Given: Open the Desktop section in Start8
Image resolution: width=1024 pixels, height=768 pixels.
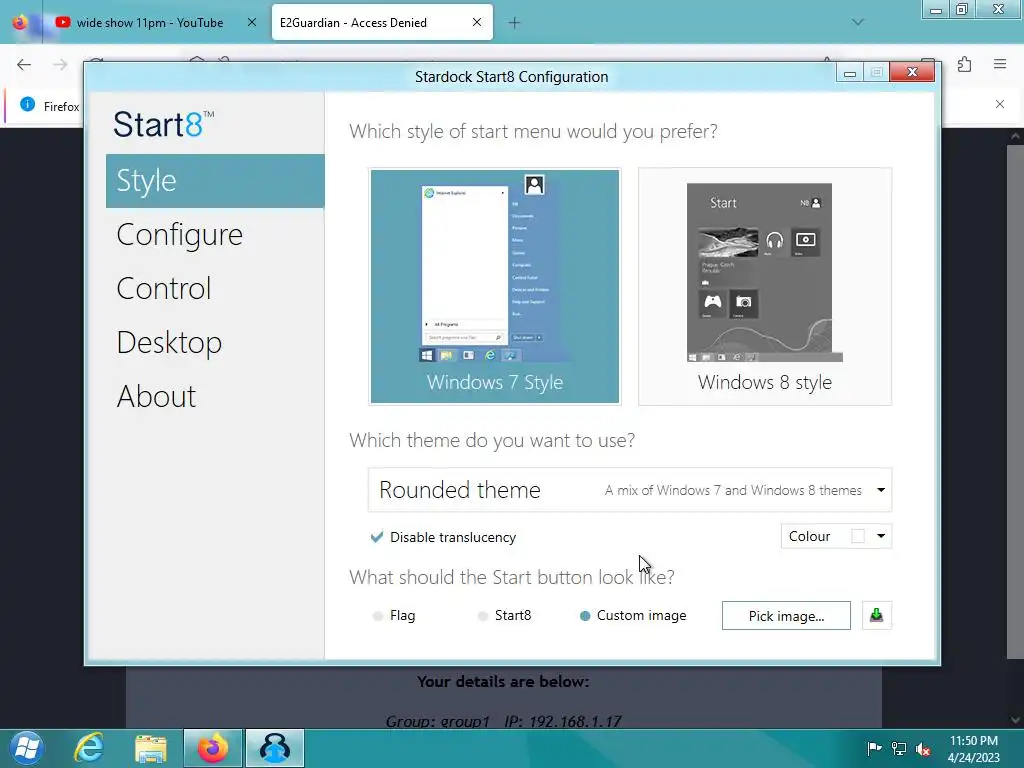Looking at the screenshot, I should click(169, 343).
